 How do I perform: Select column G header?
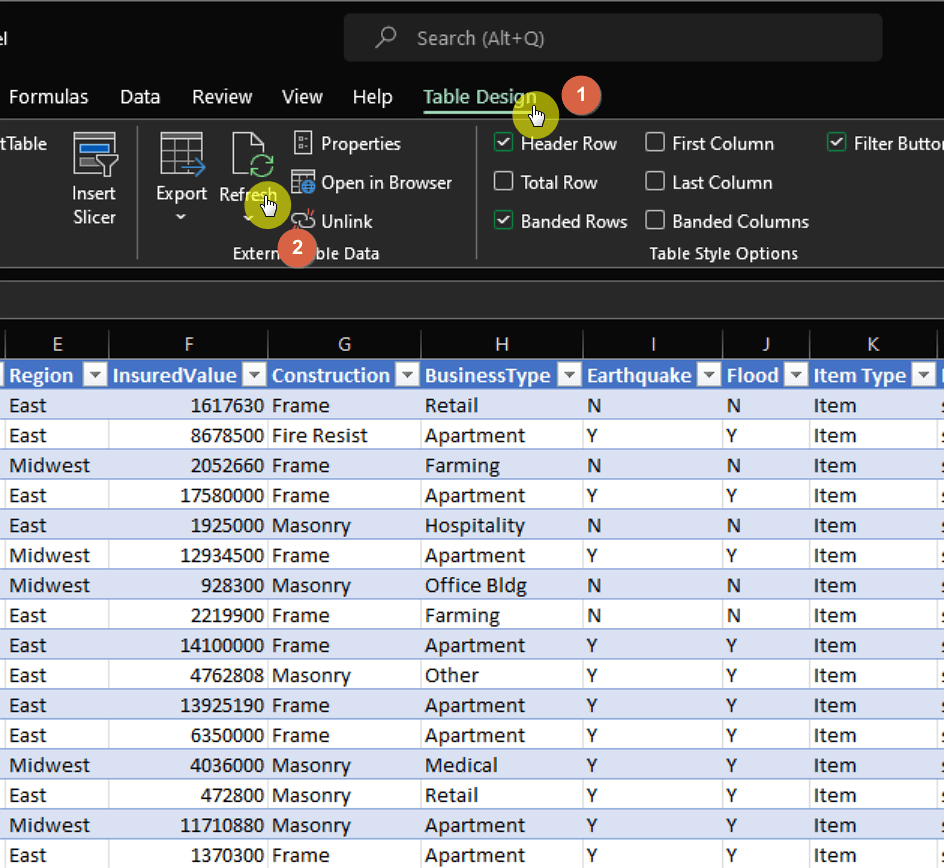[x=344, y=344]
